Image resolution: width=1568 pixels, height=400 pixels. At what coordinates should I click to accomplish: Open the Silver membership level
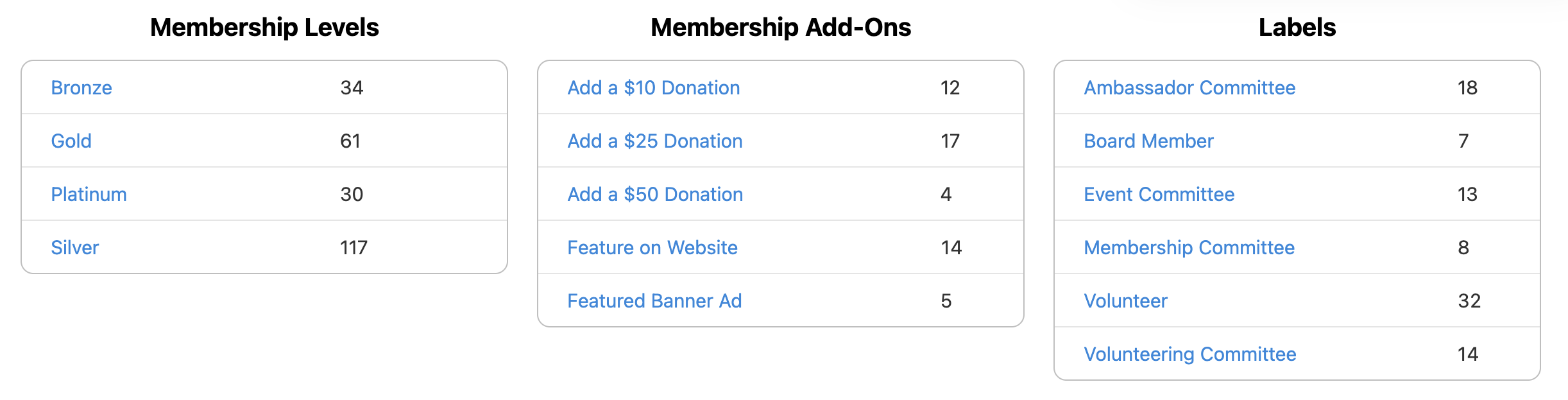point(75,248)
